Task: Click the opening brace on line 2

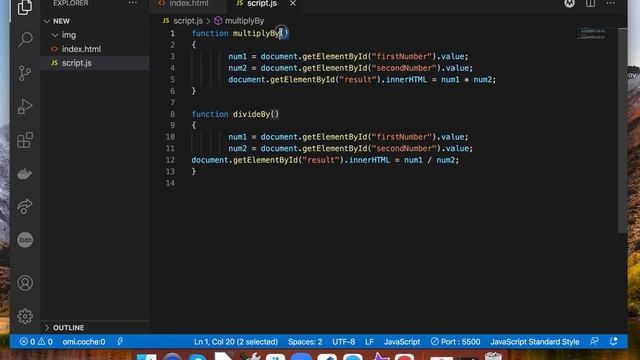Action: 193,44
